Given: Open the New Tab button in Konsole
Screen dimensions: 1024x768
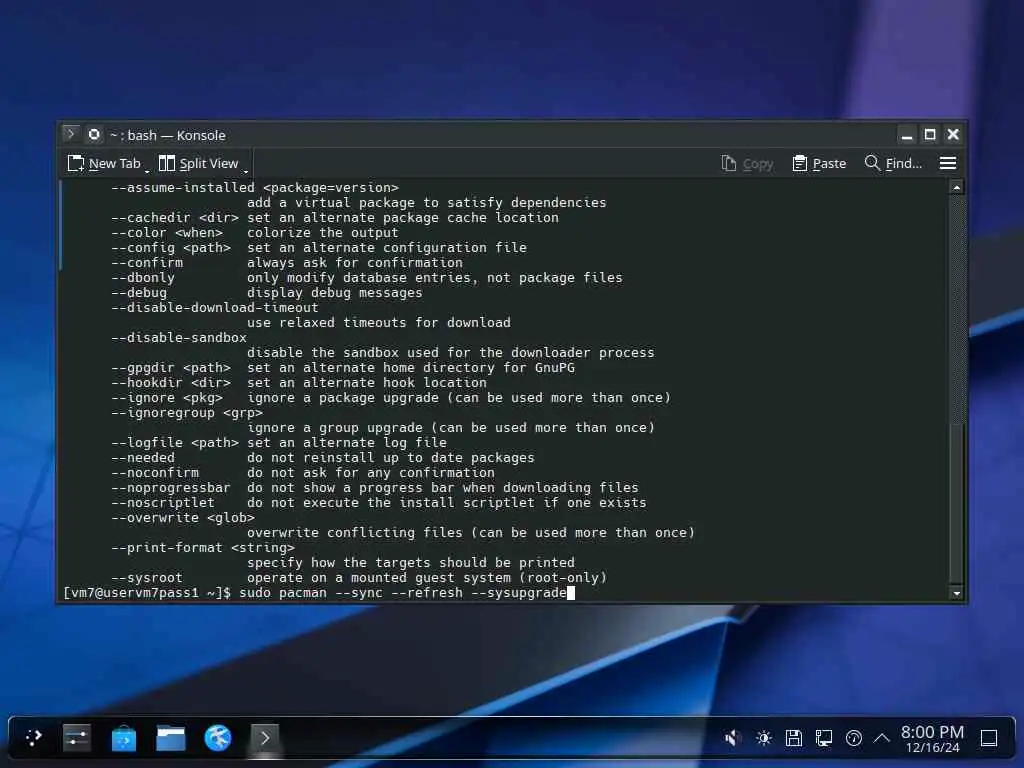Looking at the screenshot, I should [104, 163].
